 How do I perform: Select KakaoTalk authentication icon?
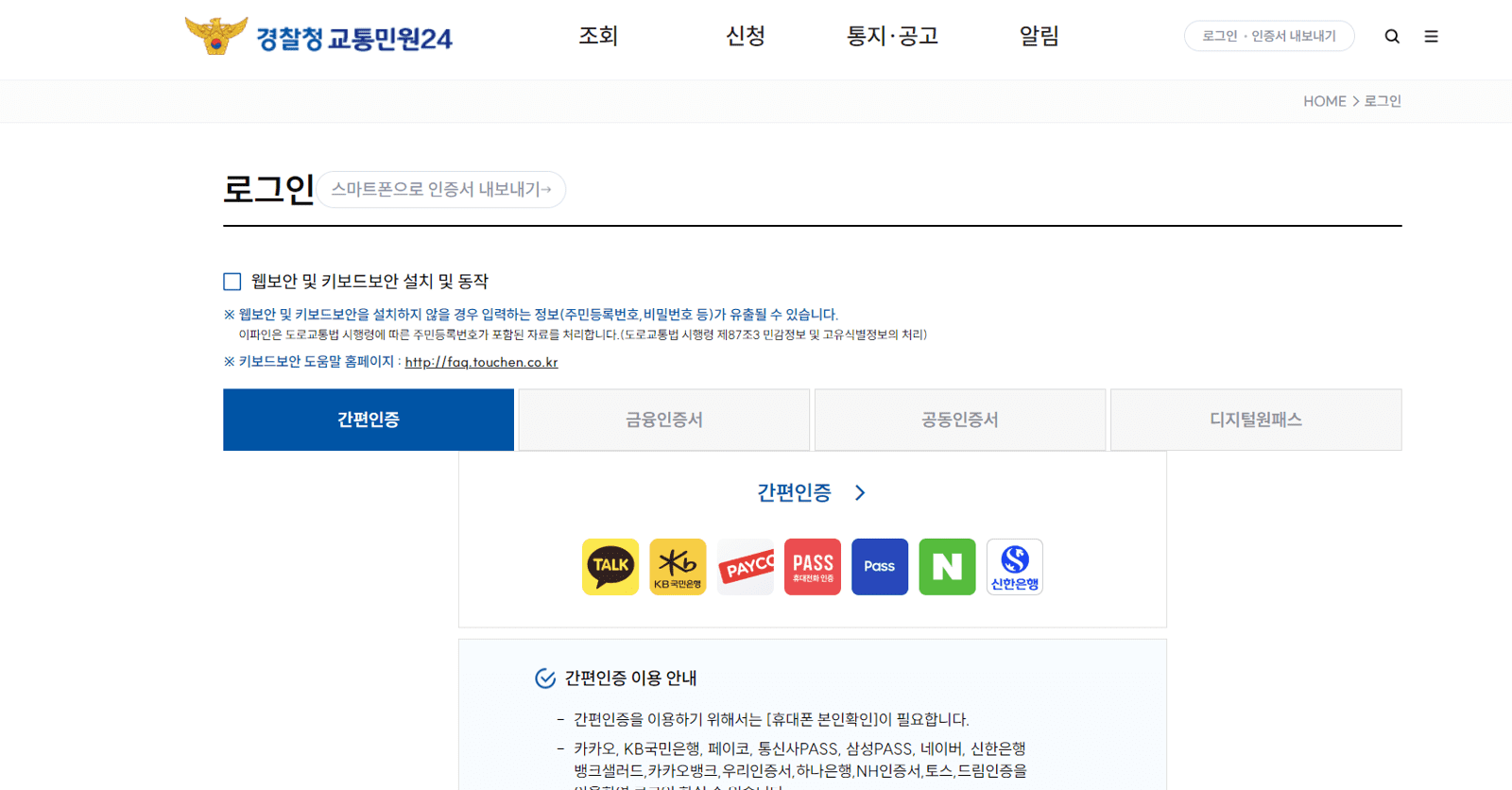[x=610, y=567]
